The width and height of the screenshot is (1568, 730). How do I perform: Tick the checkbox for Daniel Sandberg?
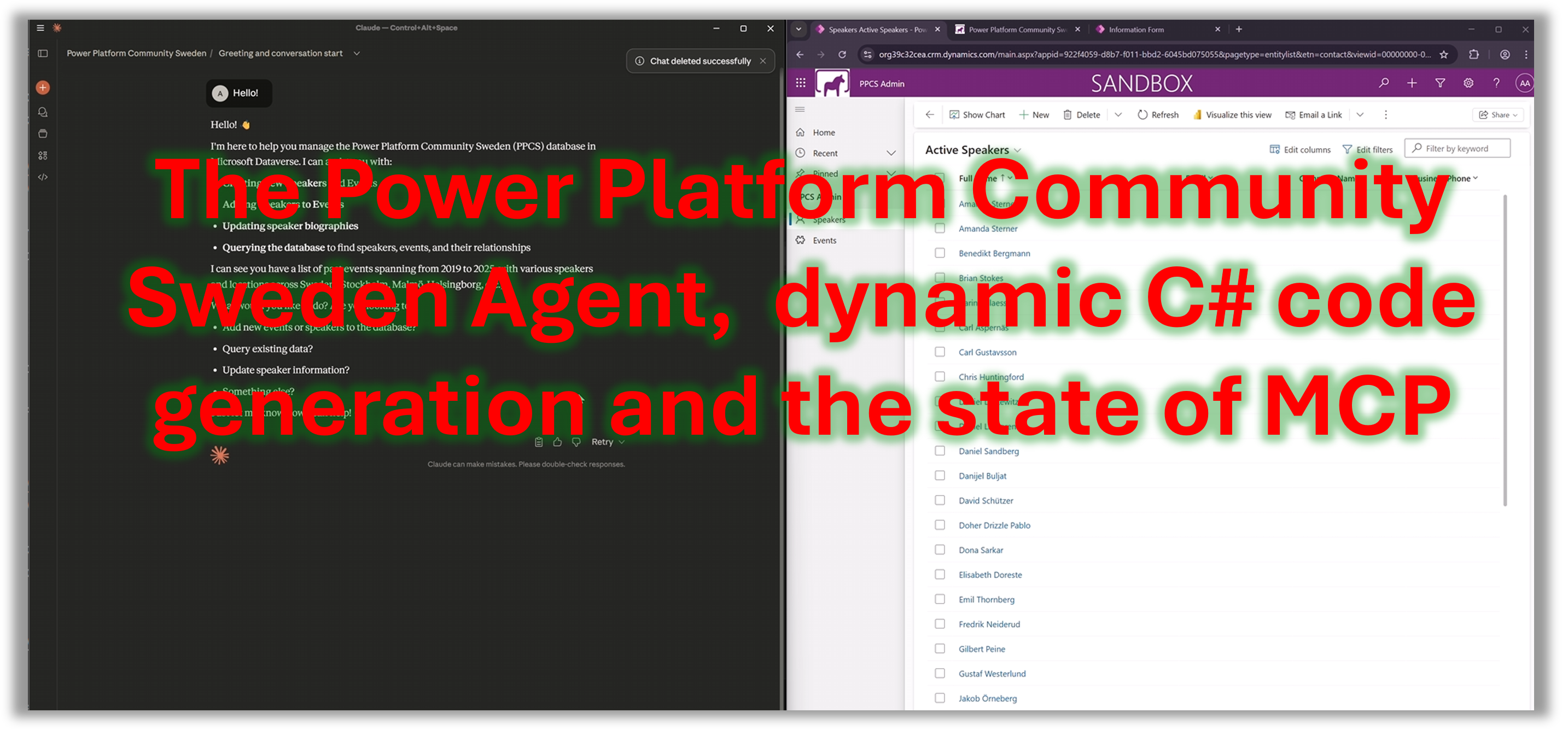pyautogui.click(x=940, y=451)
